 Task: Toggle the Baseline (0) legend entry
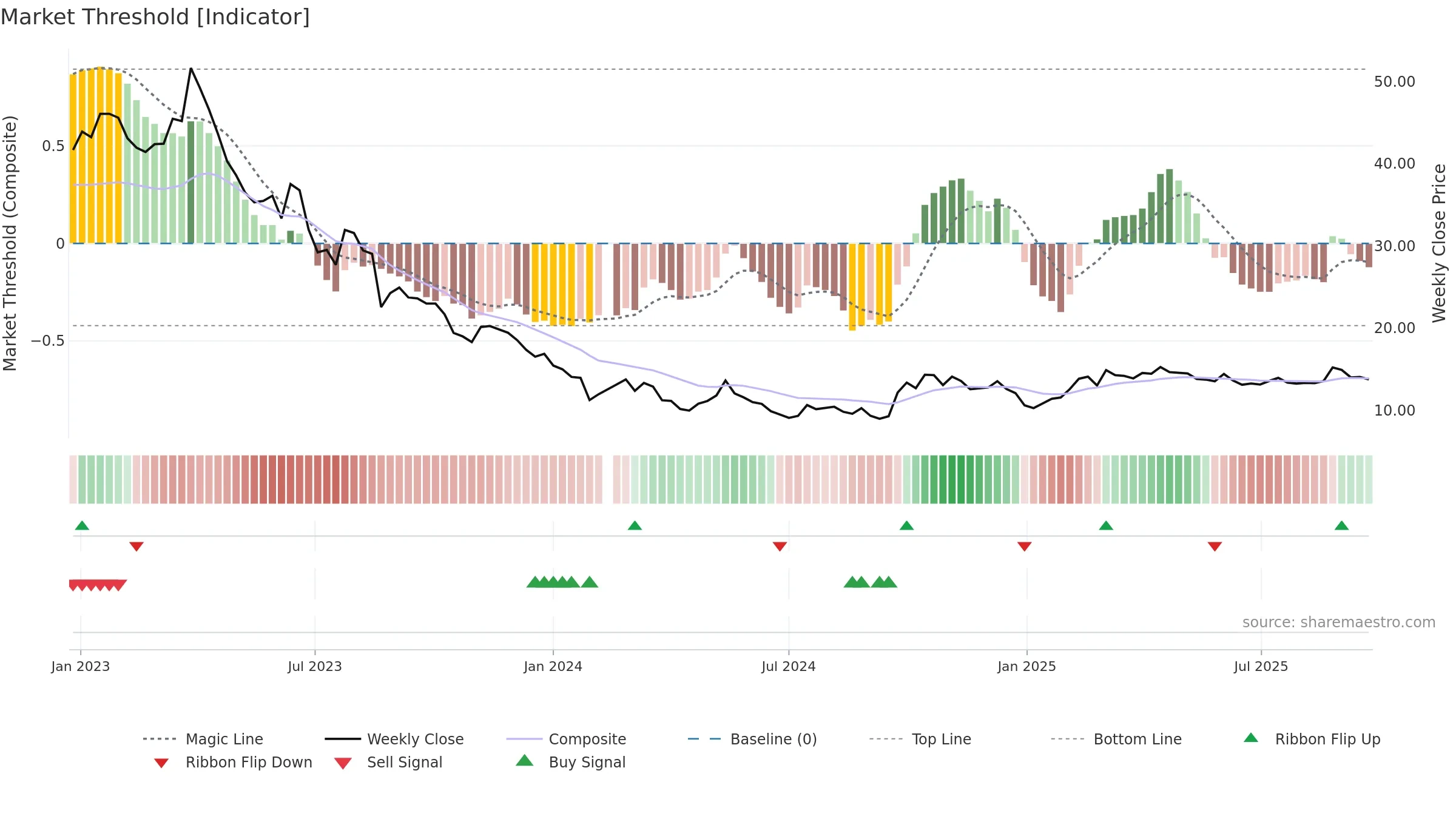pyautogui.click(x=752, y=739)
